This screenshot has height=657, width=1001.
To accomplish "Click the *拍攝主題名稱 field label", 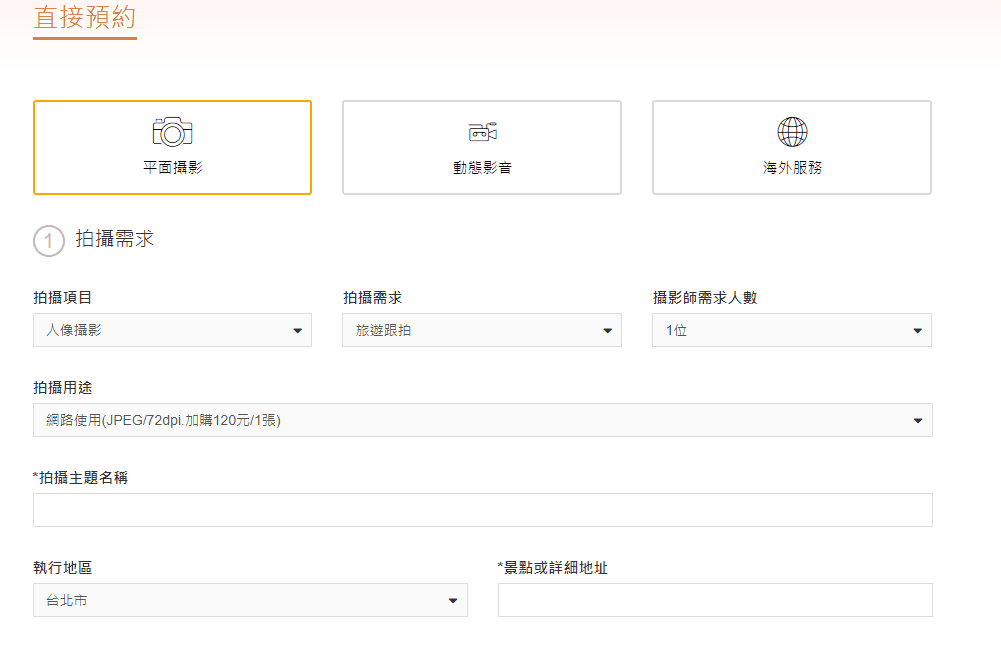I will tap(80, 478).
